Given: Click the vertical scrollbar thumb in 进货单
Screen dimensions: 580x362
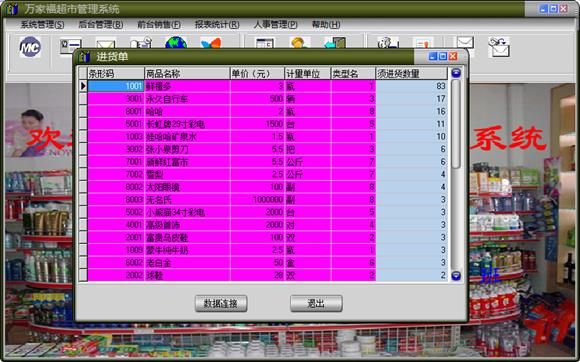Looking at the screenshot, I should [x=456, y=124].
